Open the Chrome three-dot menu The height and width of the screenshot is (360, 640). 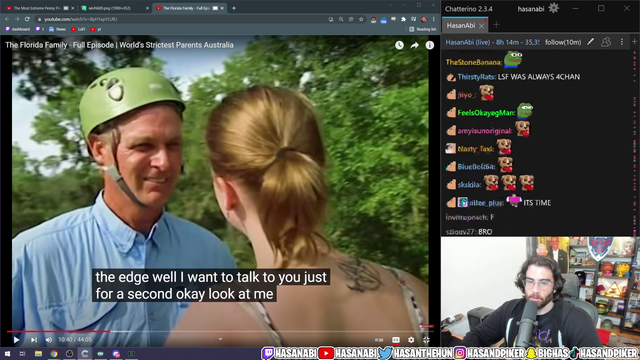click(433, 19)
